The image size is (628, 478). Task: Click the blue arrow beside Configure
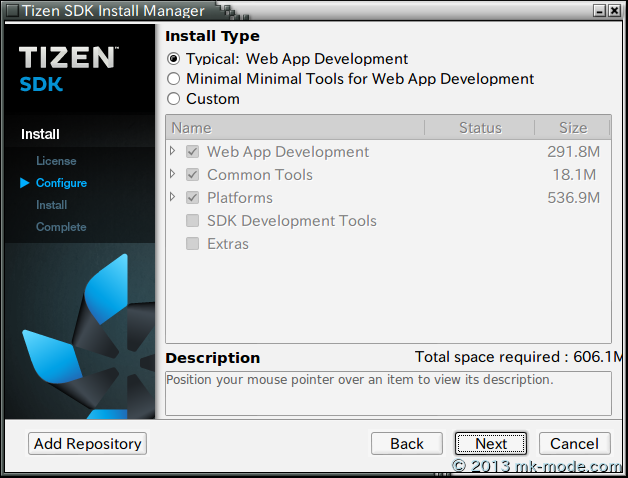point(25,183)
